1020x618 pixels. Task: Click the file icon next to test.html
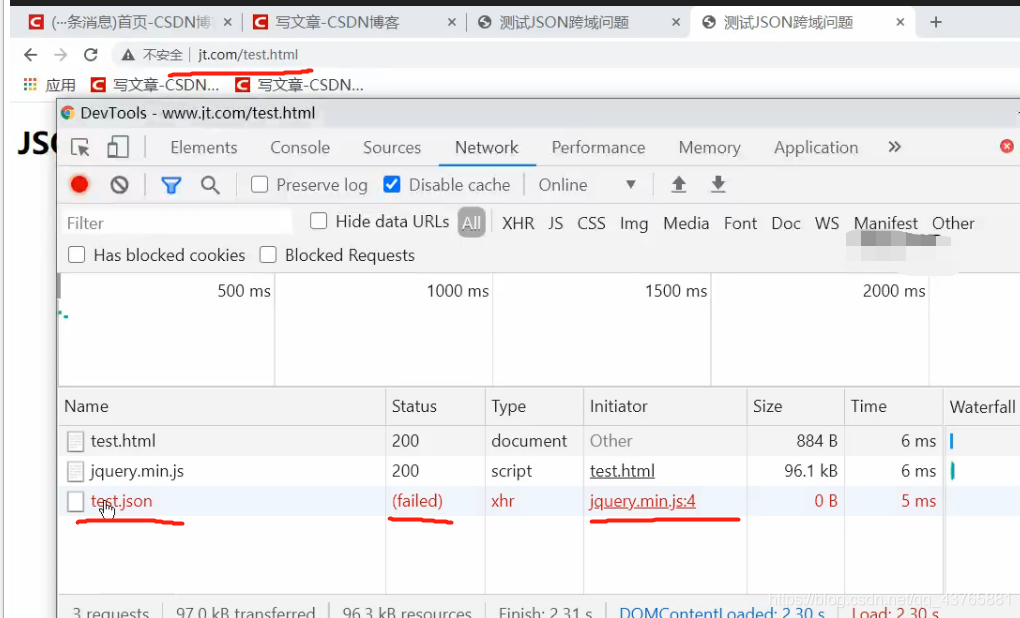(x=75, y=441)
